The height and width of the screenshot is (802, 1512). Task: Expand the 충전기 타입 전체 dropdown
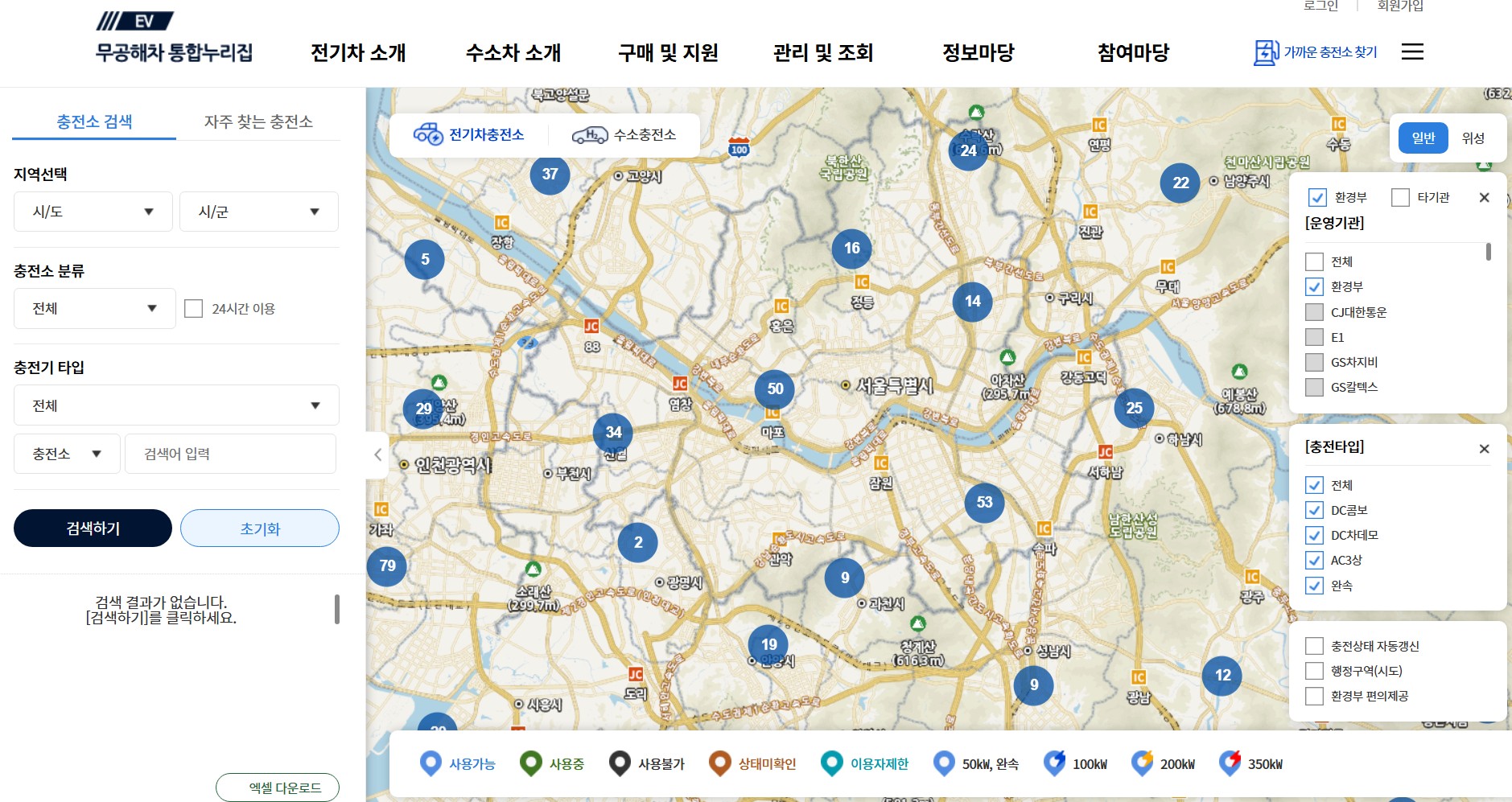[175, 405]
